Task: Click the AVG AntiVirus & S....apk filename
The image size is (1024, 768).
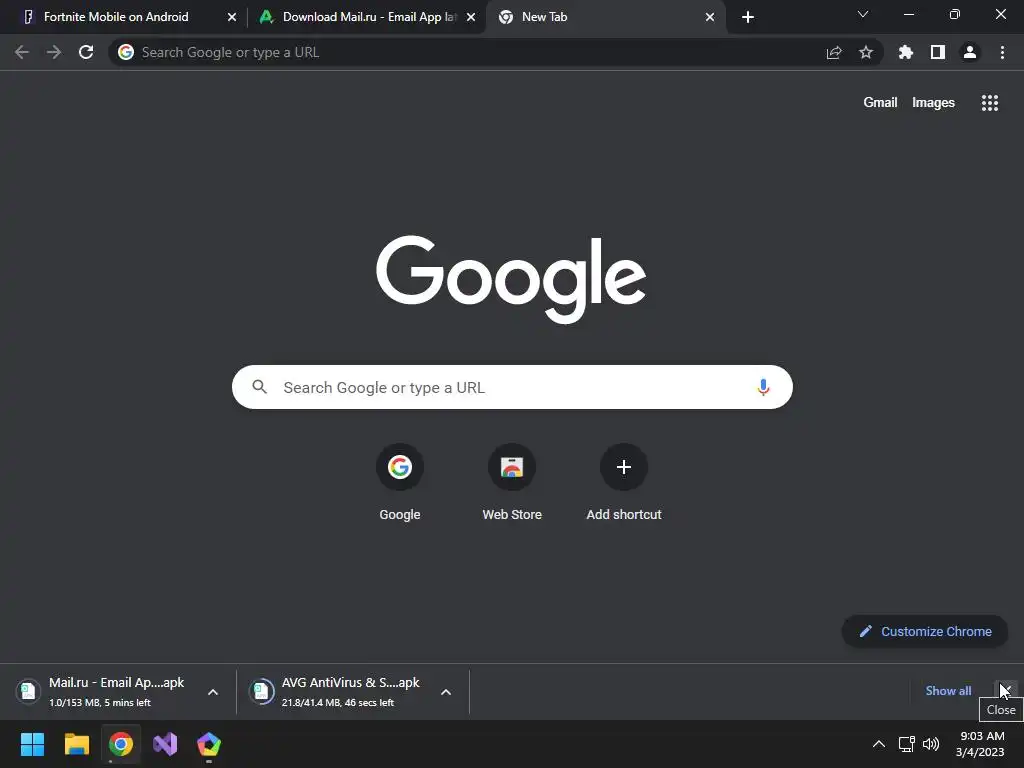Action: click(351, 682)
